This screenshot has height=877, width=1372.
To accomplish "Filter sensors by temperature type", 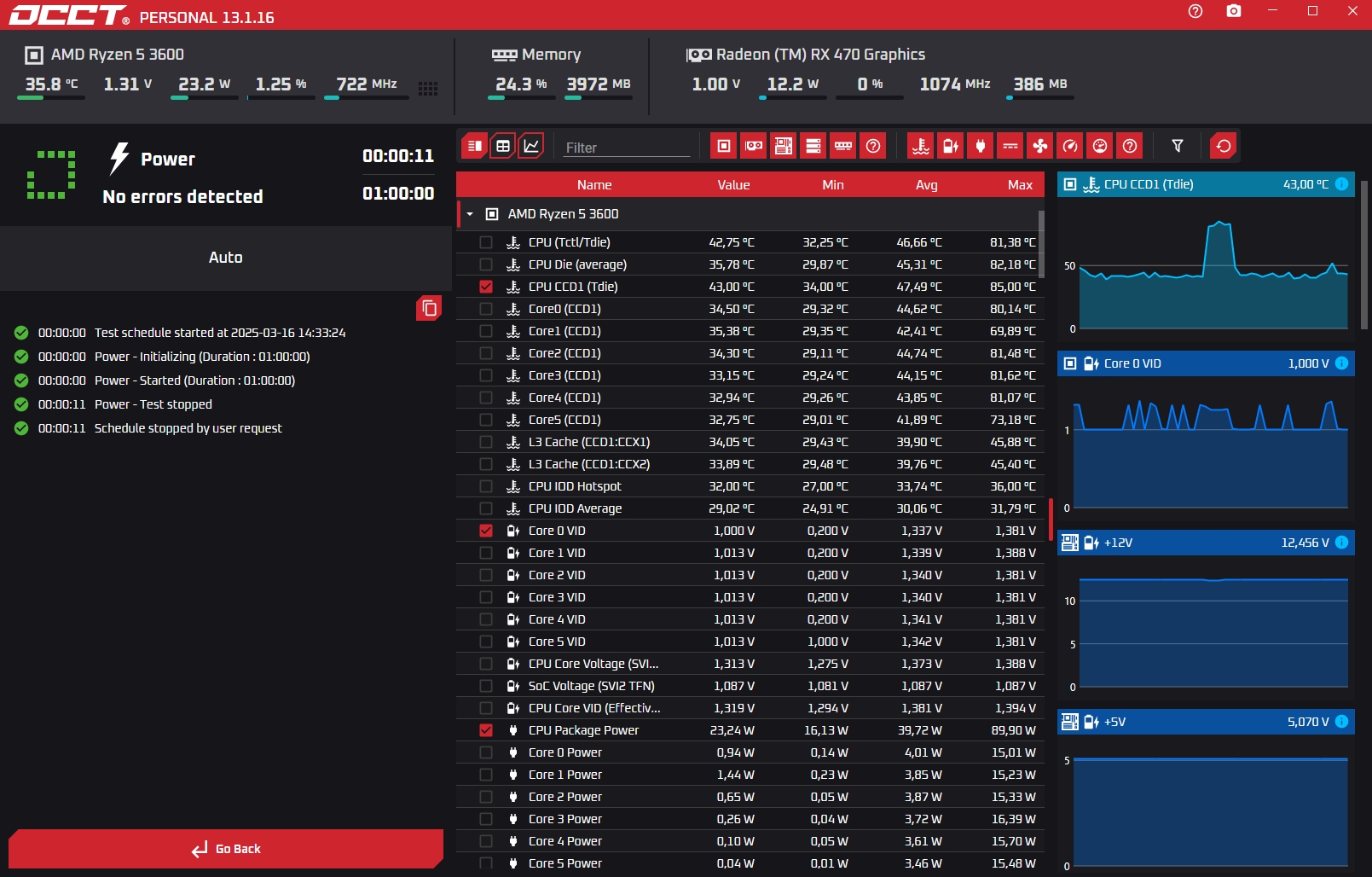I will 921,146.
